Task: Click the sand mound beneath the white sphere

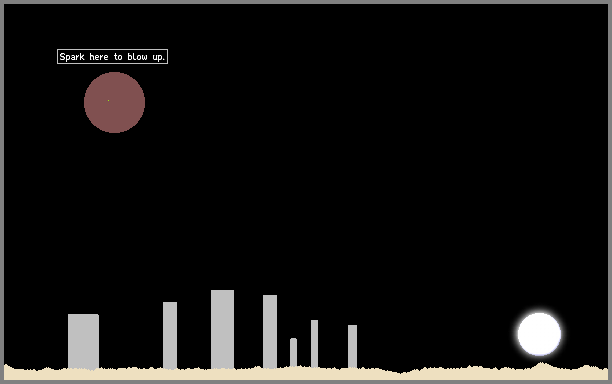Action: 541,367
